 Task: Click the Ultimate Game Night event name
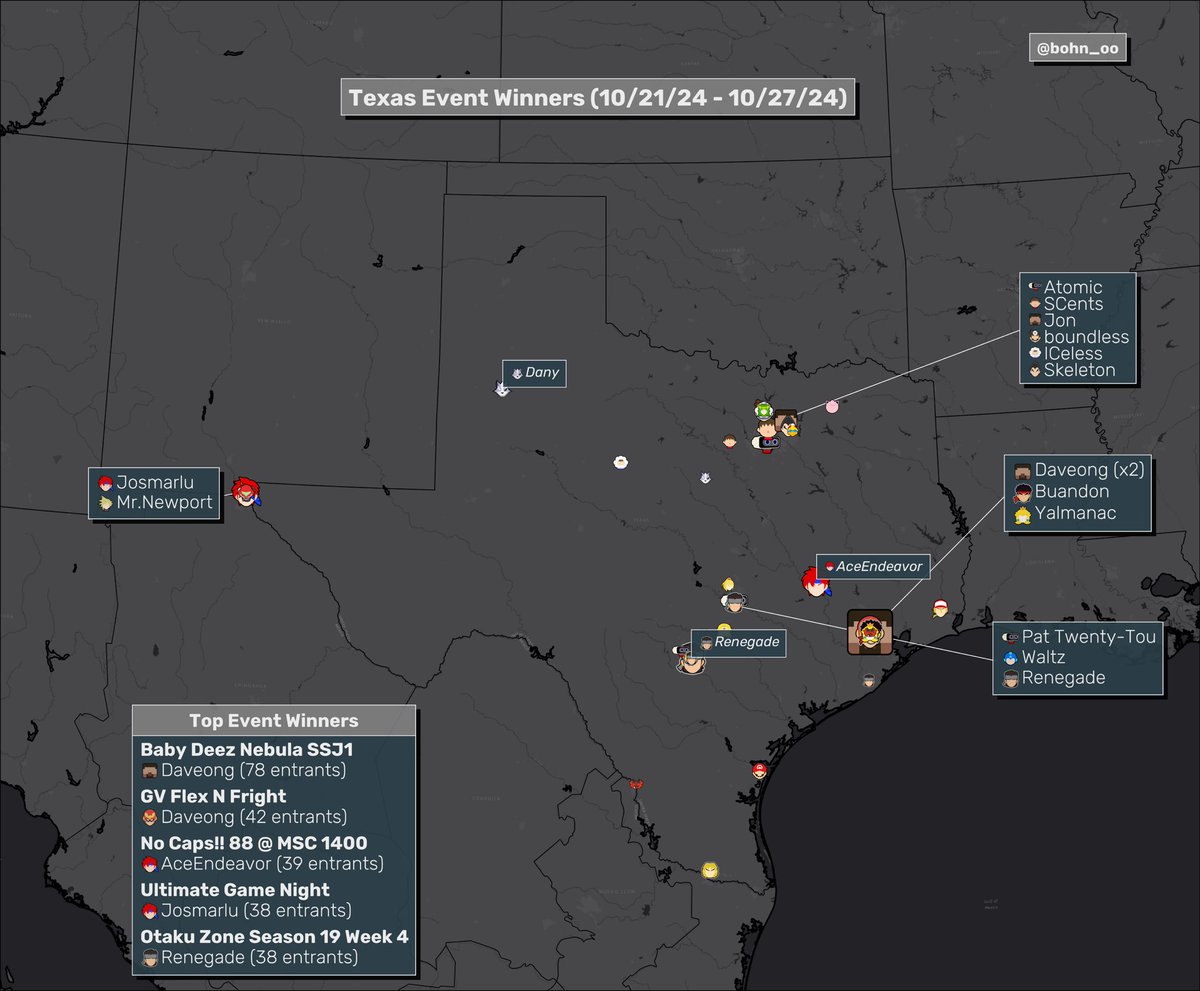coord(235,890)
